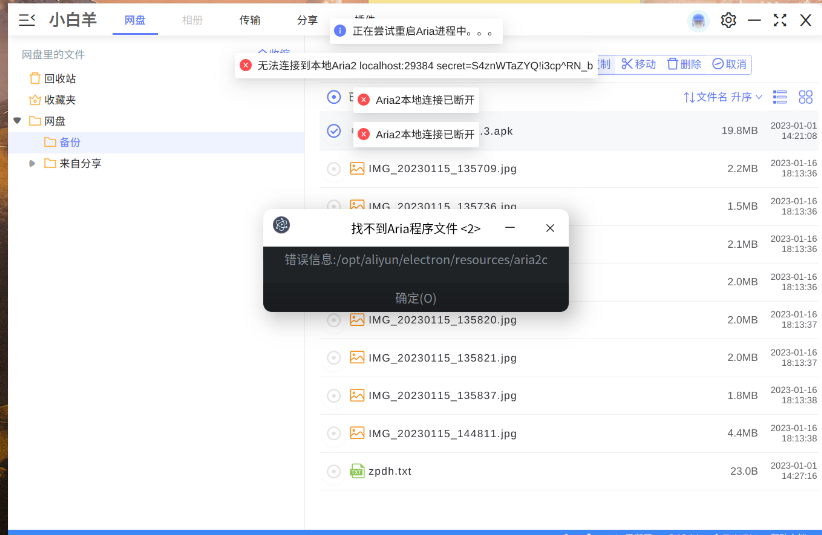Click red error icon of 无法连接到本地Aria2 toast

pyautogui.click(x=245, y=65)
